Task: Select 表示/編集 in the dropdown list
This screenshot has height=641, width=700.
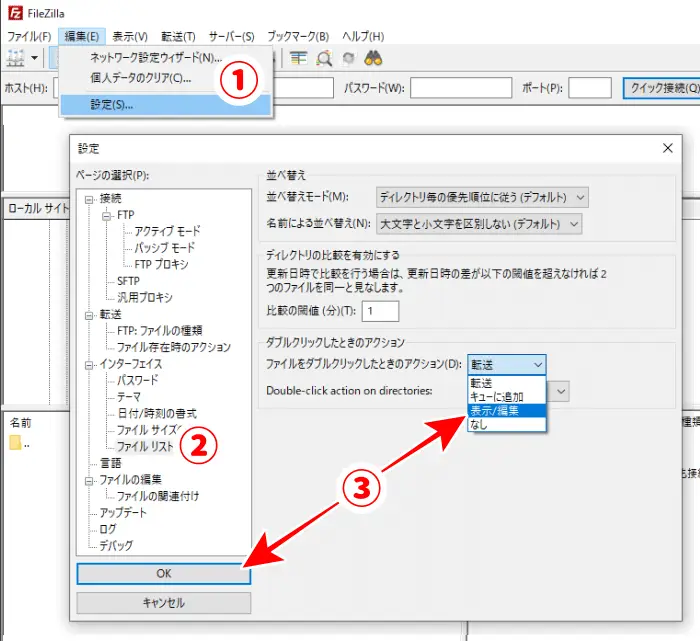Action: pos(507,411)
